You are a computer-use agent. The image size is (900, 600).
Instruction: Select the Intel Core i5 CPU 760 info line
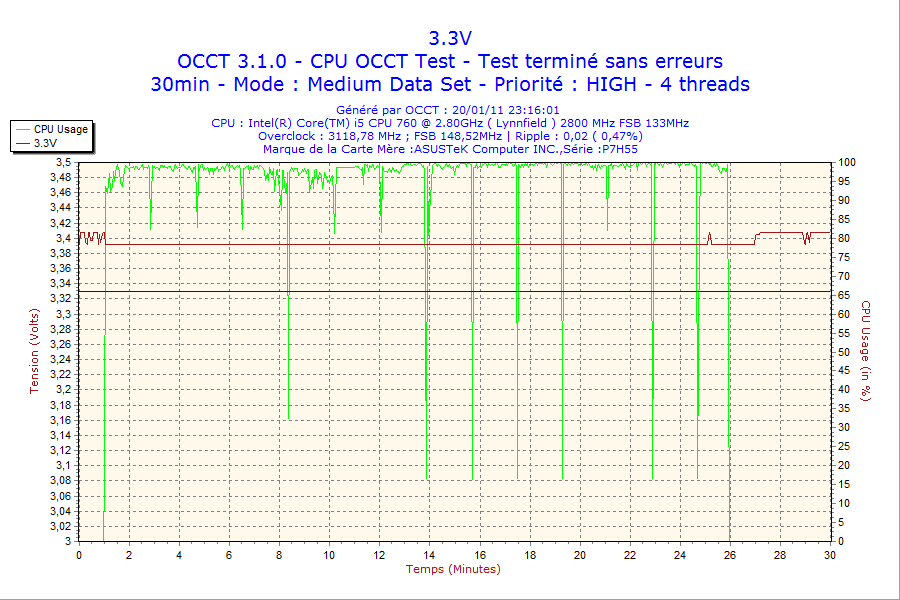pyautogui.click(x=450, y=123)
